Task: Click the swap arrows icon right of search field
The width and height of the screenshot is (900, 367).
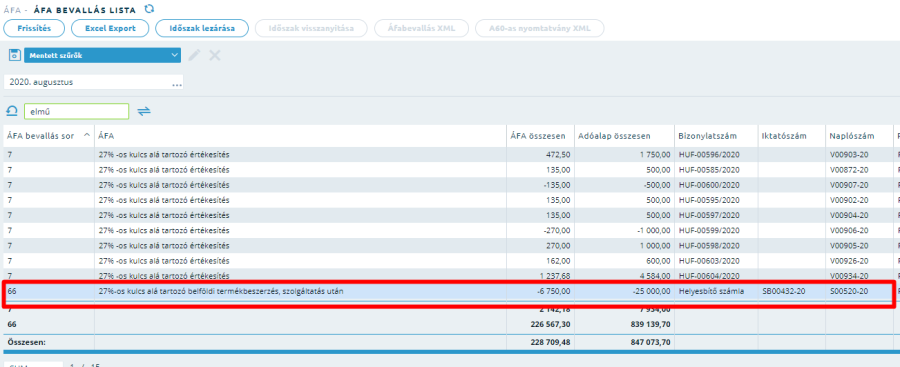Action: click(x=144, y=111)
